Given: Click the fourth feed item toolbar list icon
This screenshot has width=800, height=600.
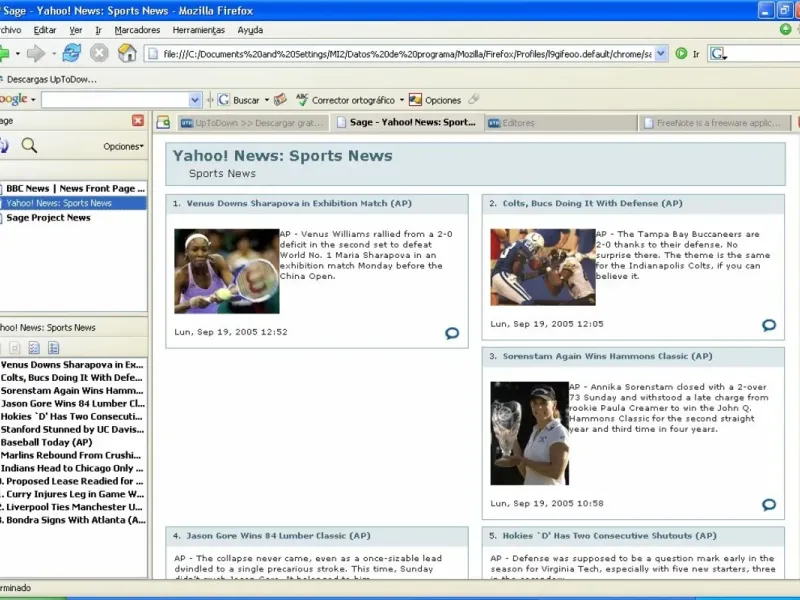Looking at the screenshot, I should pos(54,348).
